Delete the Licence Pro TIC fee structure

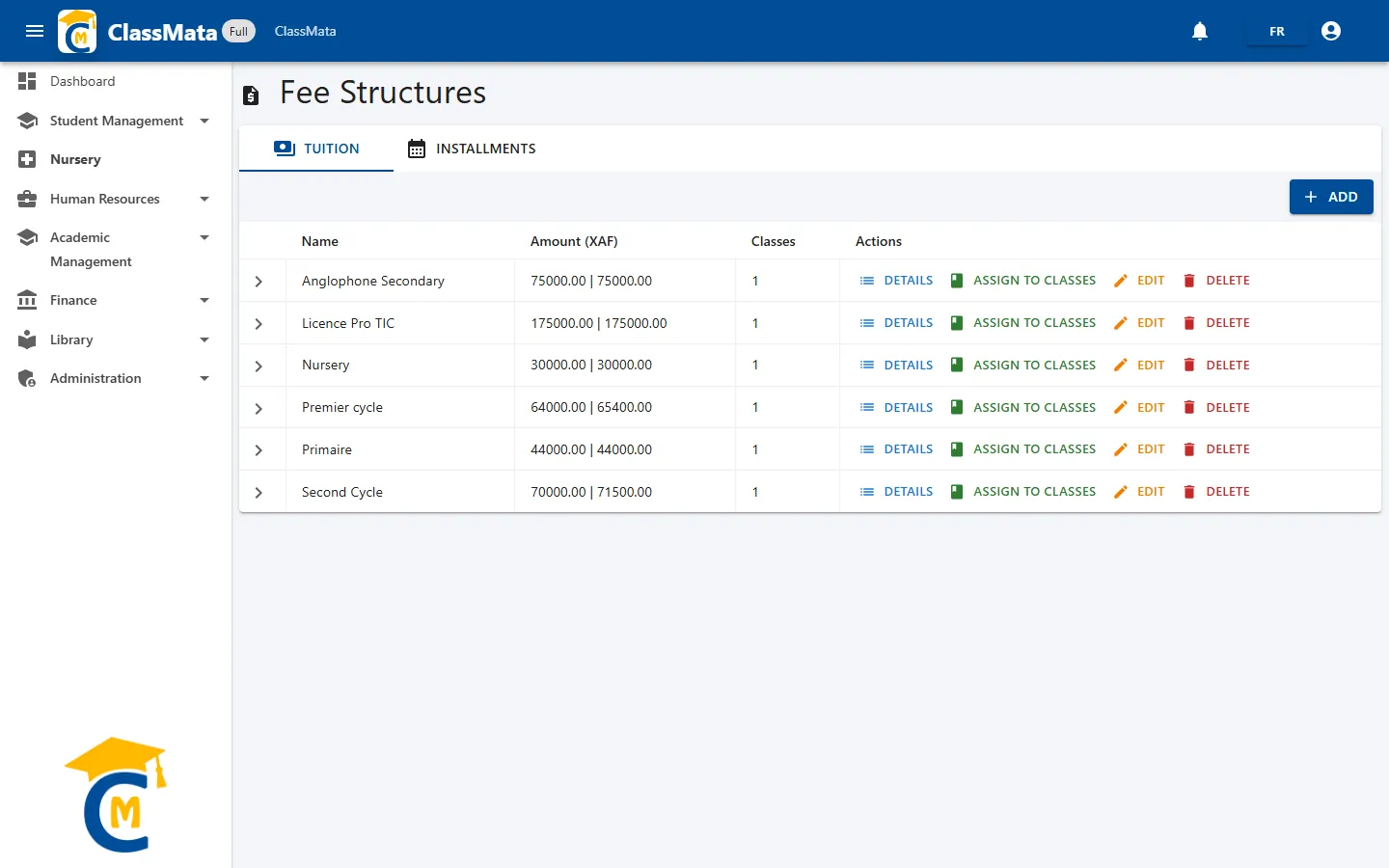pyautogui.click(x=1215, y=323)
